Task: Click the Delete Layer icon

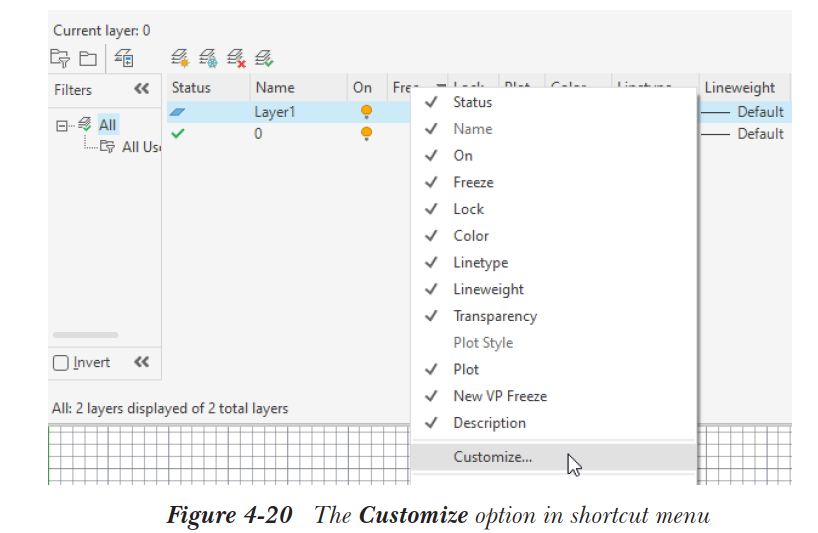Action: pos(236,58)
